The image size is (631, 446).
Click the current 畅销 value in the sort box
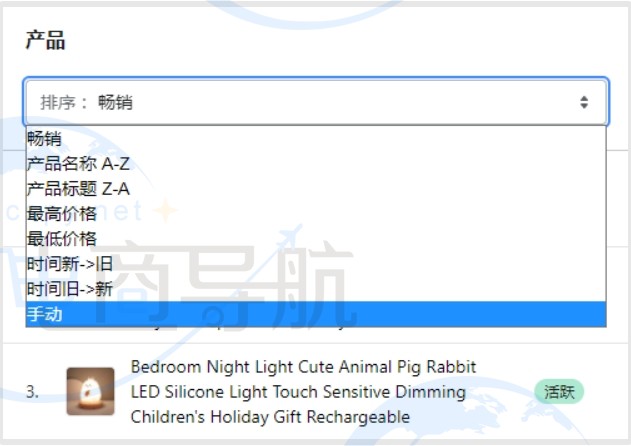pyautogui.click(x=115, y=102)
